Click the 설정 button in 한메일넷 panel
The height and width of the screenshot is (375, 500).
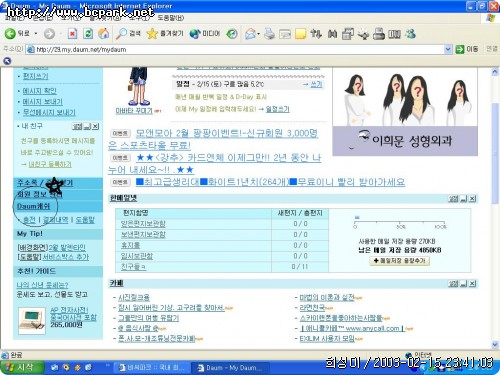click(x=453, y=199)
